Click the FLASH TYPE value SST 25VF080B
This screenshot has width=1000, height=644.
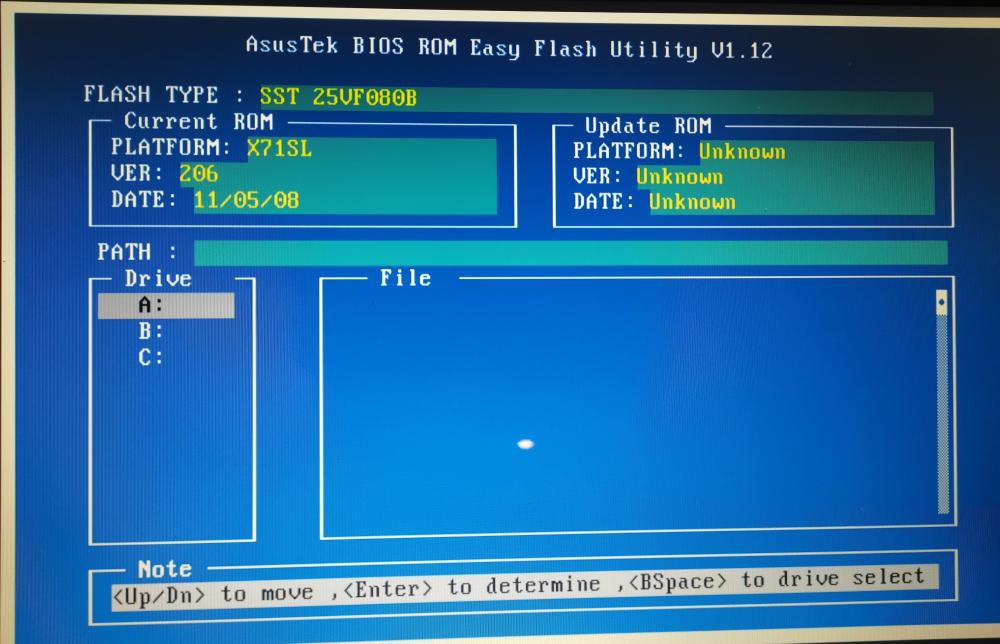pyautogui.click(x=338, y=97)
